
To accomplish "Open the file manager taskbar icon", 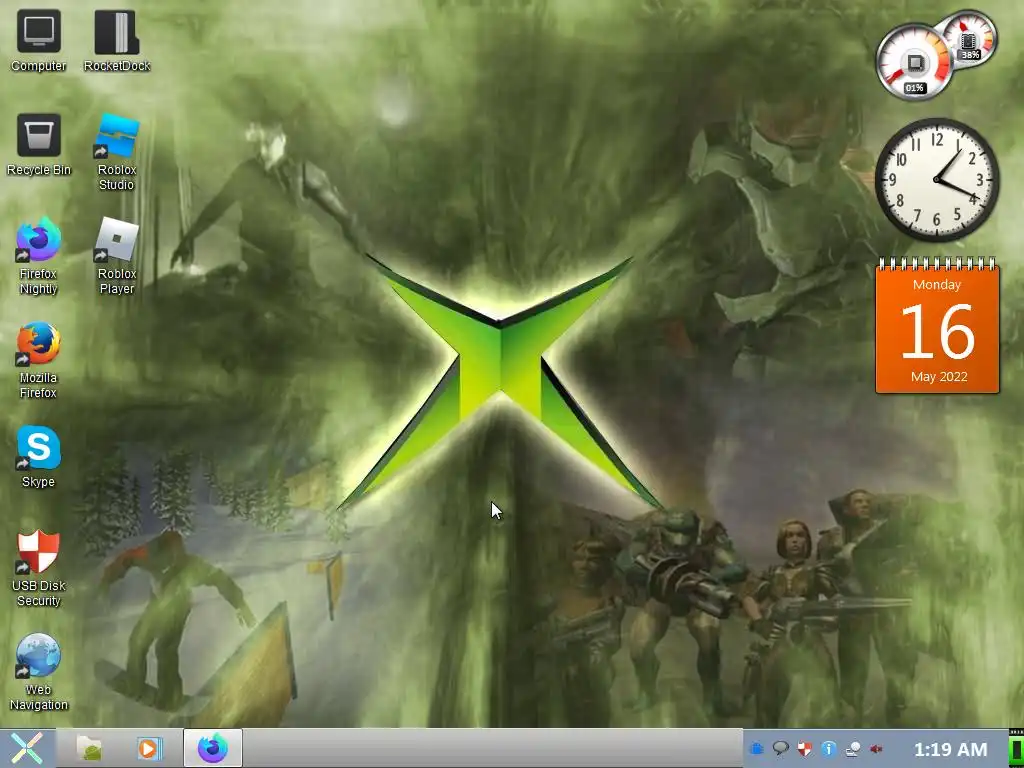I will pyautogui.click(x=89, y=748).
